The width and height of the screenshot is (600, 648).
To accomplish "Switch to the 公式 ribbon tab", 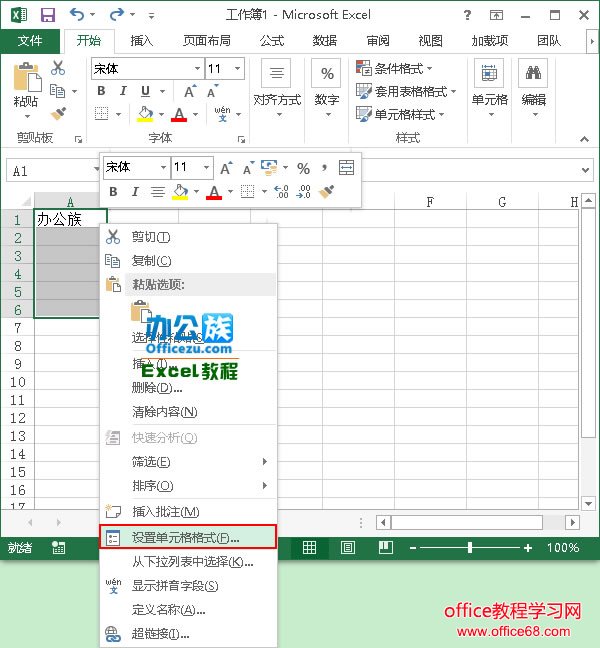I will [271, 40].
